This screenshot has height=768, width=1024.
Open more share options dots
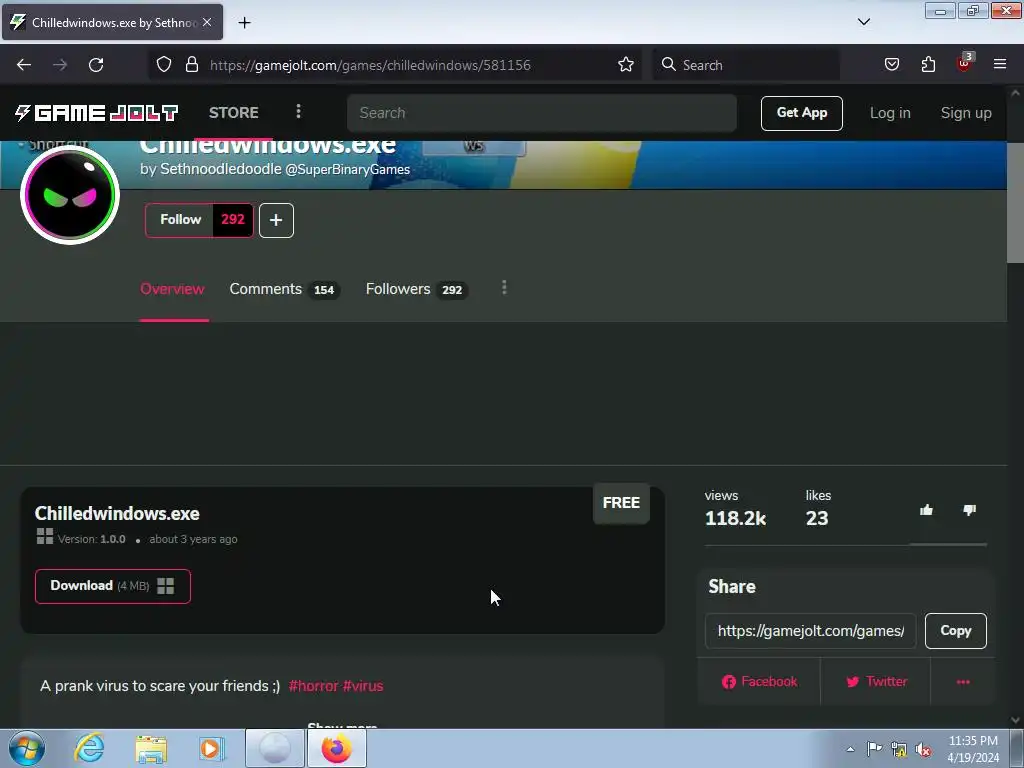(x=963, y=682)
